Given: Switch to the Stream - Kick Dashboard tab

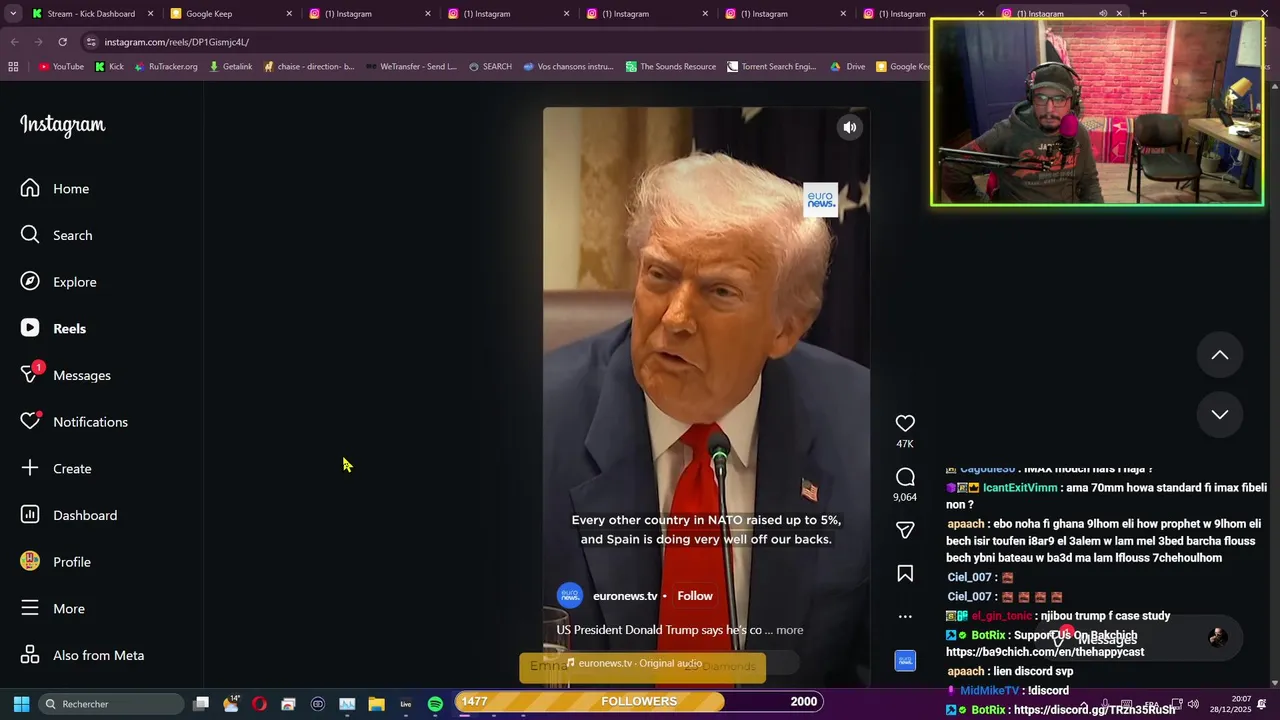Looking at the screenshot, I should [x=90, y=14].
